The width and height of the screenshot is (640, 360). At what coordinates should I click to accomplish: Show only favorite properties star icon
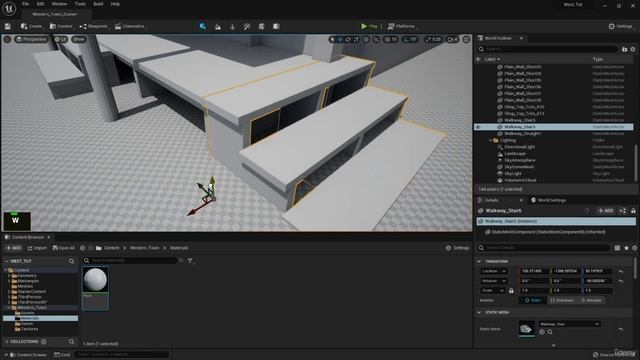click(x=627, y=248)
